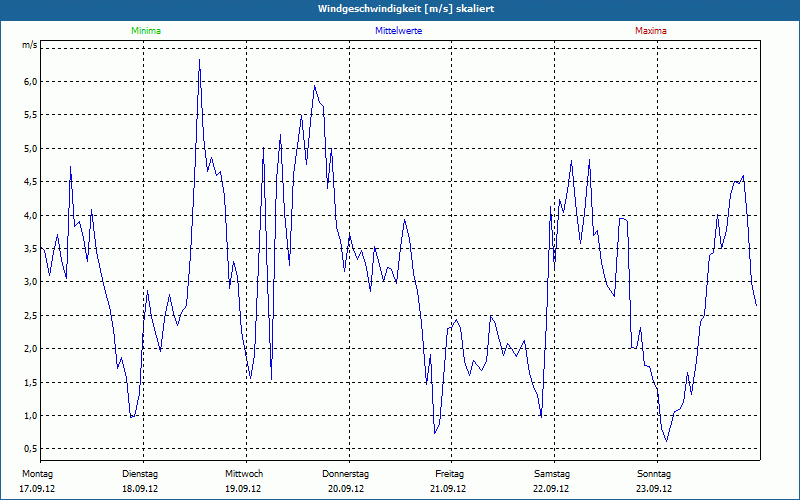
Task: Click the Montag day label
Action: [x=37, y=474]
